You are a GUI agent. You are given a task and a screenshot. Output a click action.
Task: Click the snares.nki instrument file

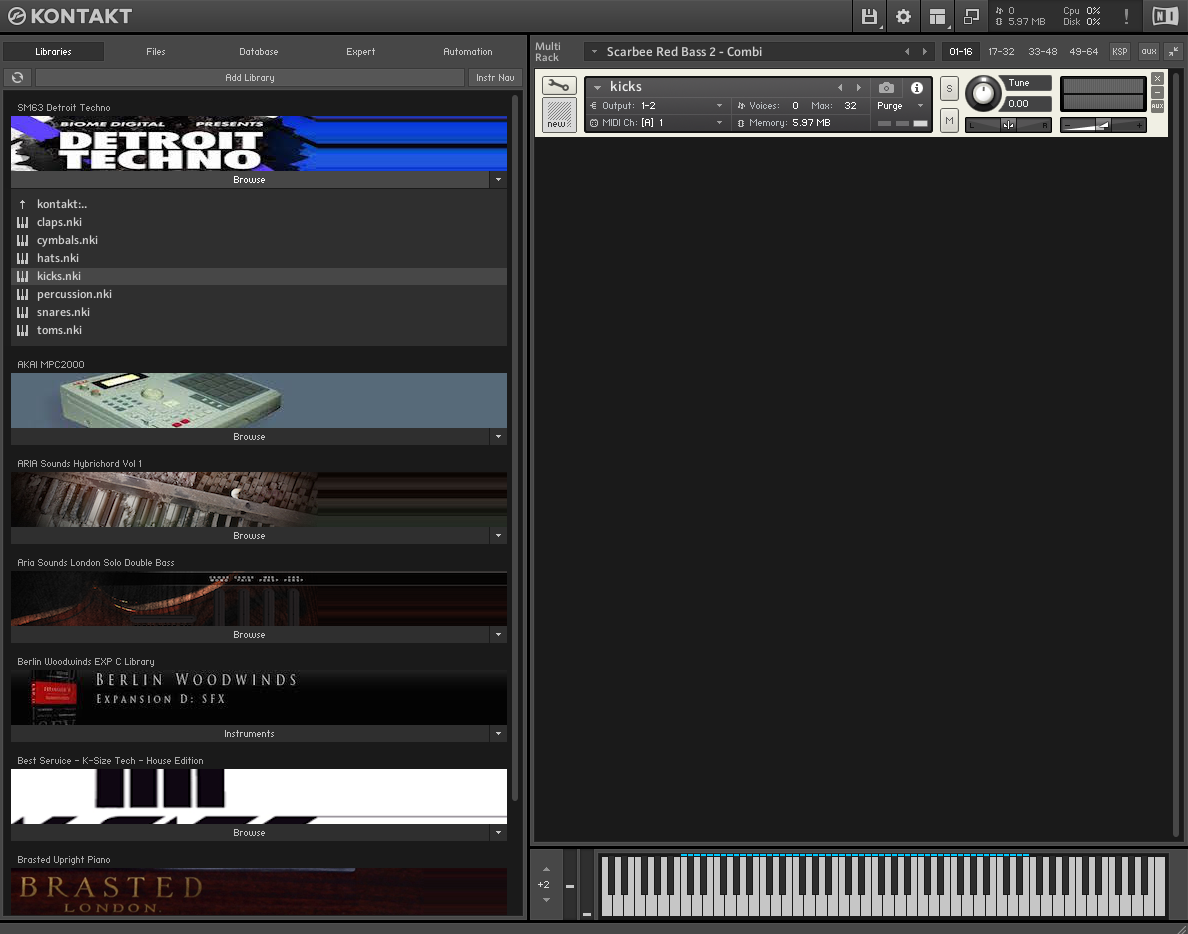(259, 312)
